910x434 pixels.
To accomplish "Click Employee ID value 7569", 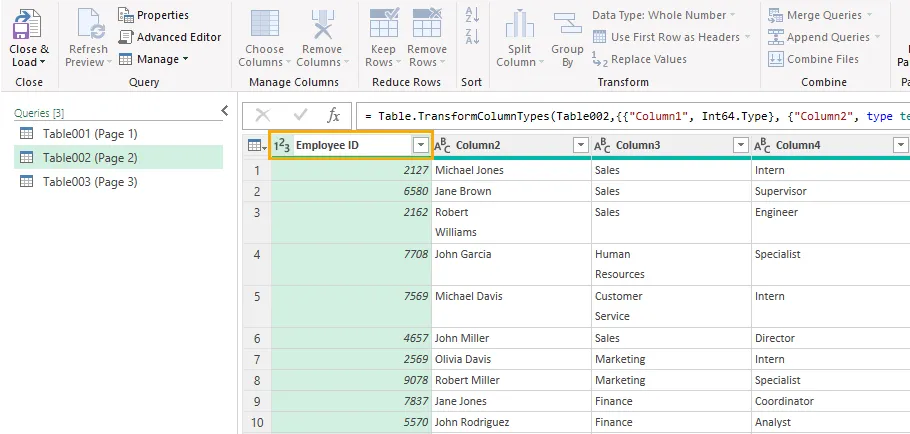I will coord(351,306).
